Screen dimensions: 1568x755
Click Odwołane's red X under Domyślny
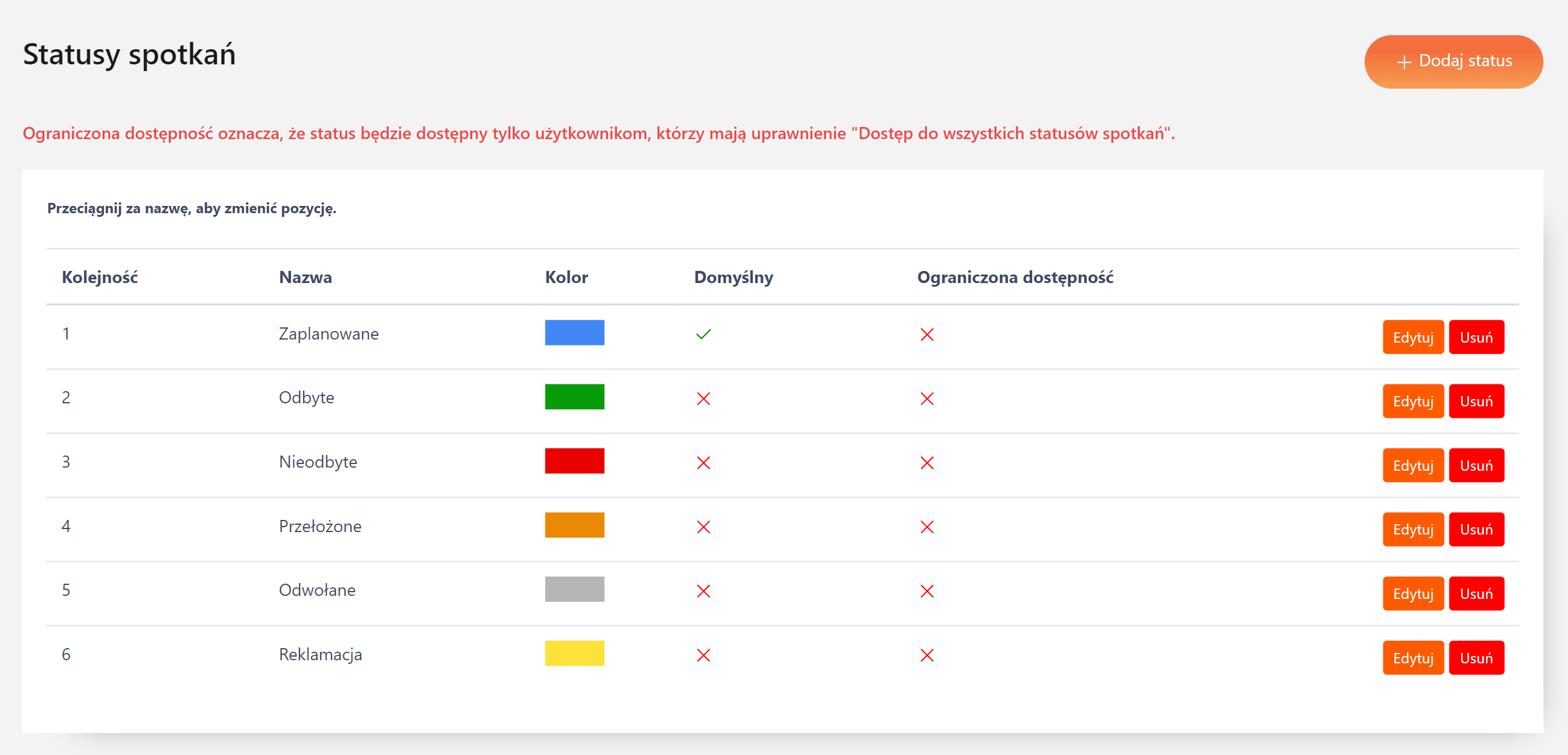coord(703,592)
